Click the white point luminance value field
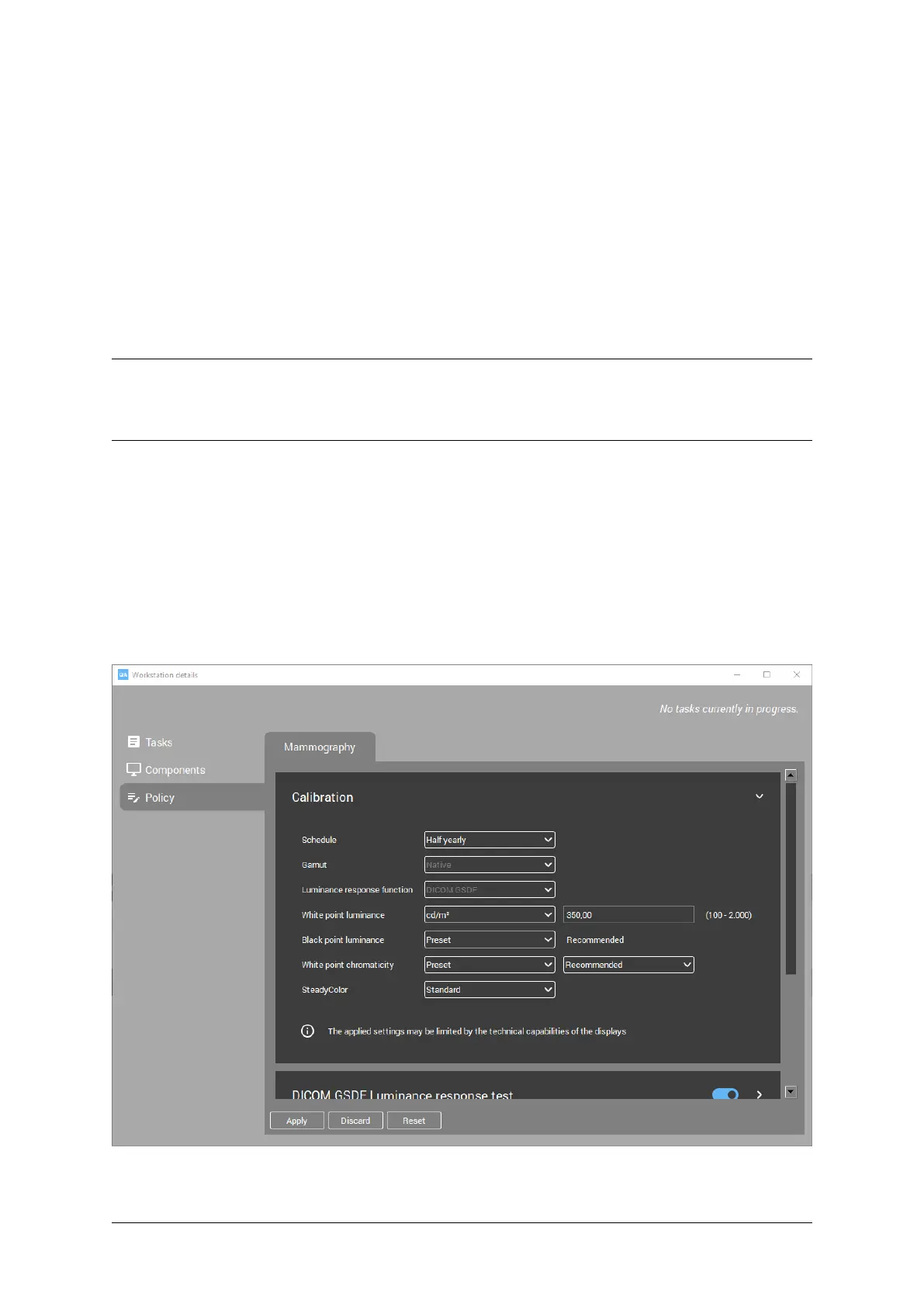The height and width of the screenshot is (1307, 924). click(628, 915)
